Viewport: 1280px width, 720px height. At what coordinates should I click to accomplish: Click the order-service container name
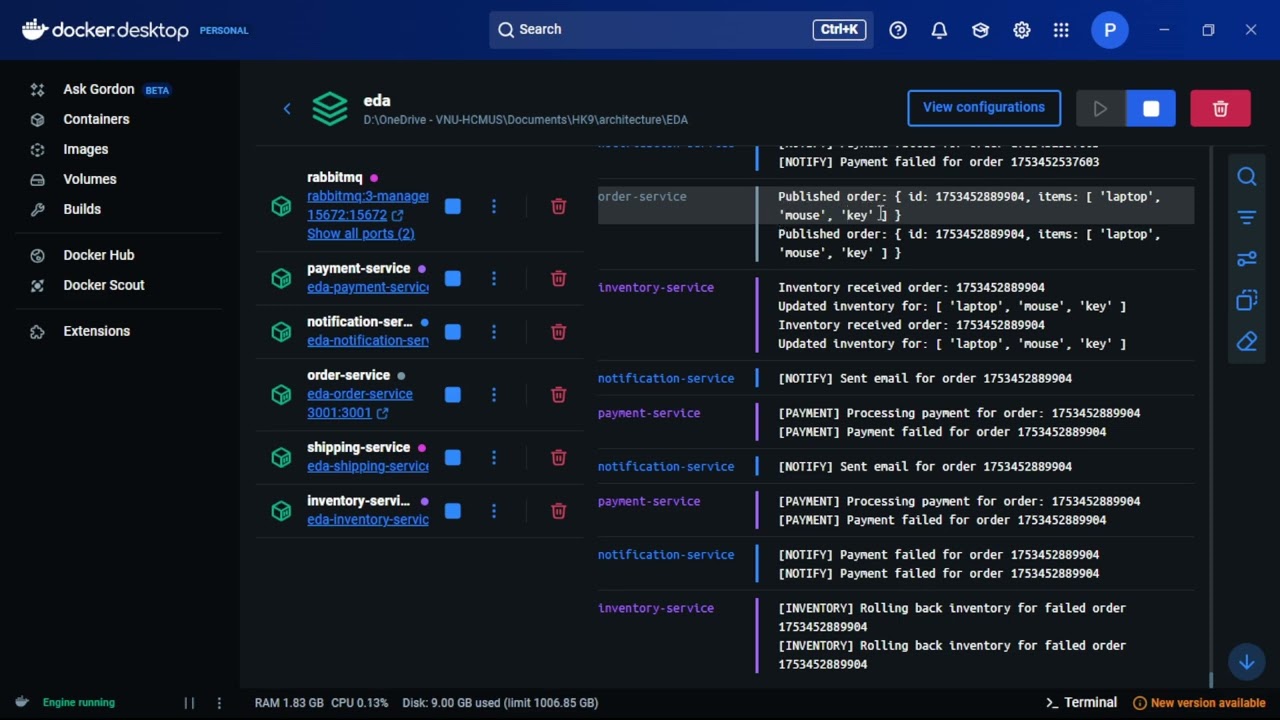click(x=348, y=375)
